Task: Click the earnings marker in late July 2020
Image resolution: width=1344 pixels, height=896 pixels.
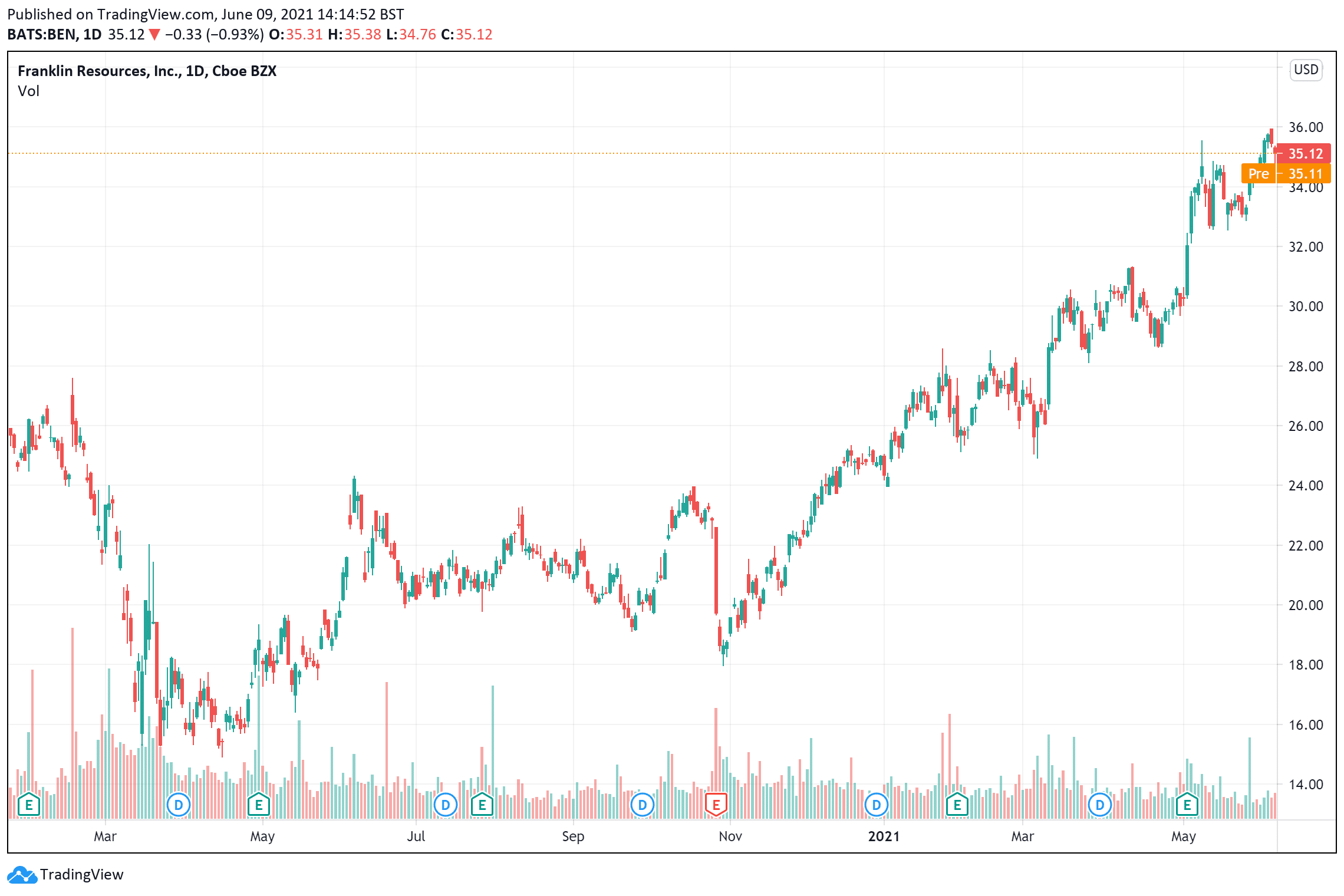Action: (x=482, y=805)
